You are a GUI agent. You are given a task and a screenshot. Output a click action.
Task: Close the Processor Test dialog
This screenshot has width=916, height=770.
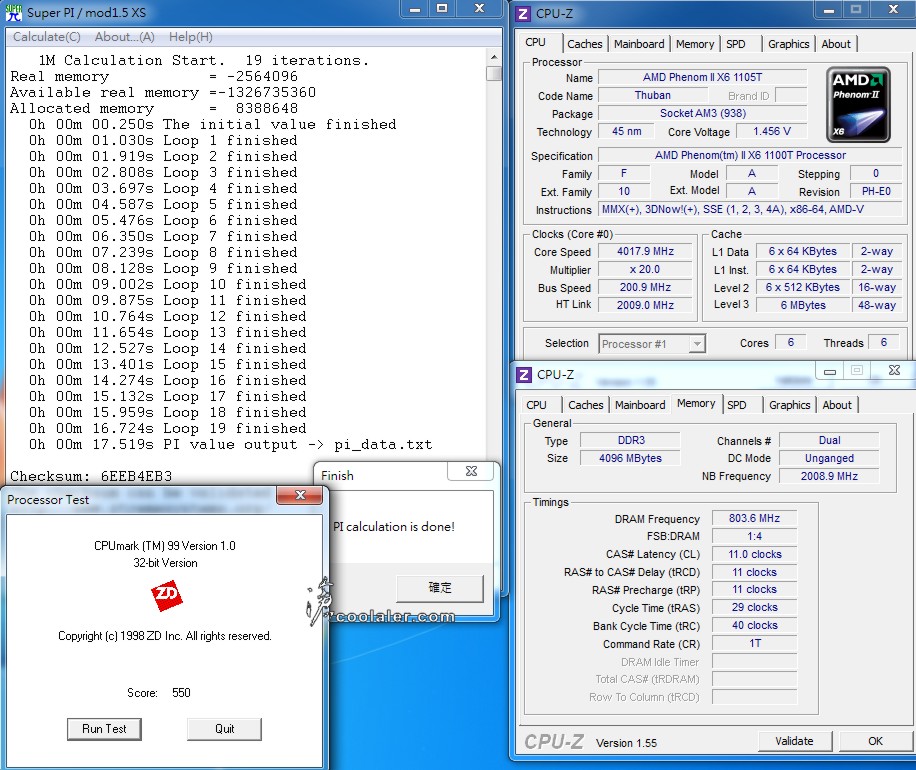(x=300, y=495)
